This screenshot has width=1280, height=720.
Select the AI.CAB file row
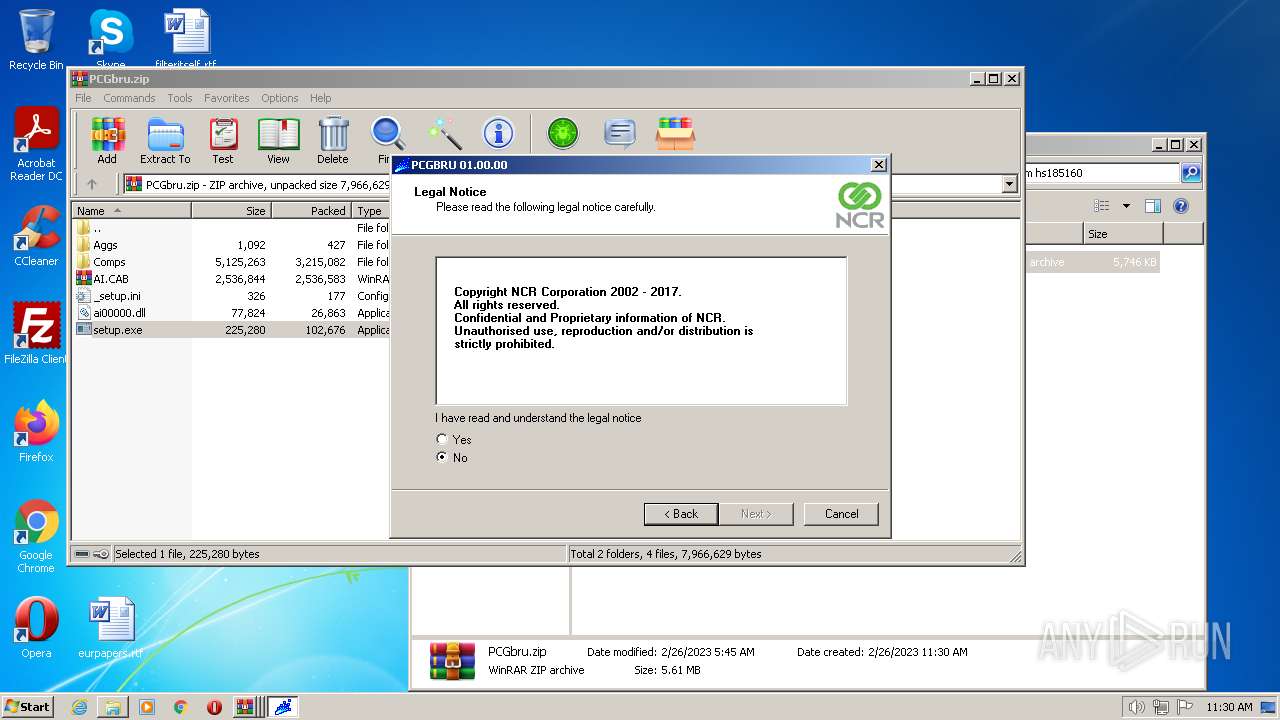pos(232,279)
